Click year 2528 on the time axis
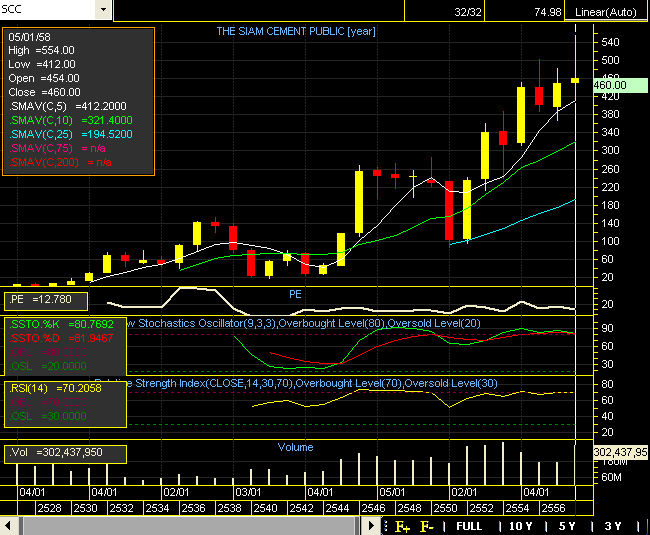Screen dimensions: 650x535 coord(49,508)
